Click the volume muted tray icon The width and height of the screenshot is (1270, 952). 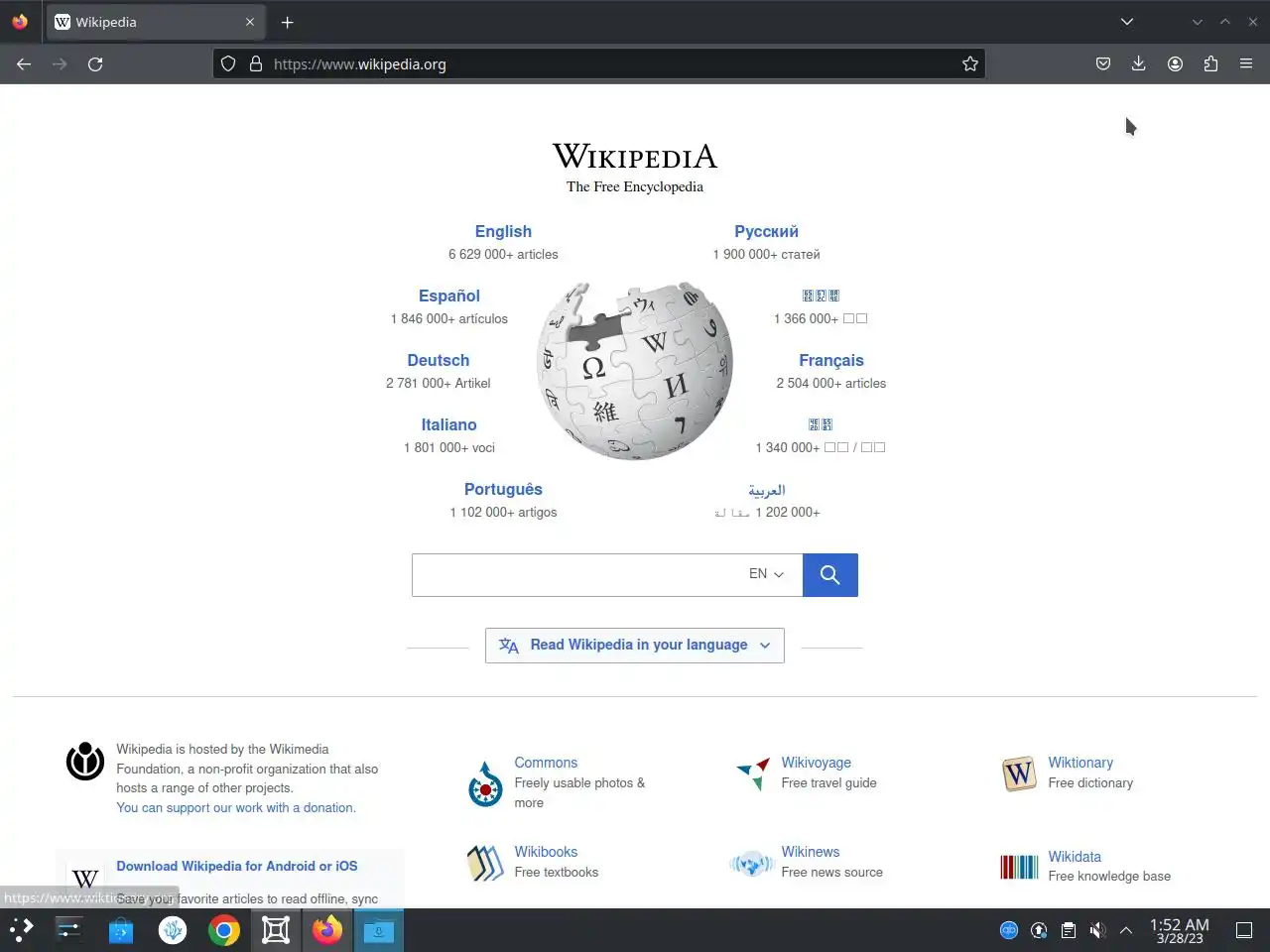coord(1097,930)
